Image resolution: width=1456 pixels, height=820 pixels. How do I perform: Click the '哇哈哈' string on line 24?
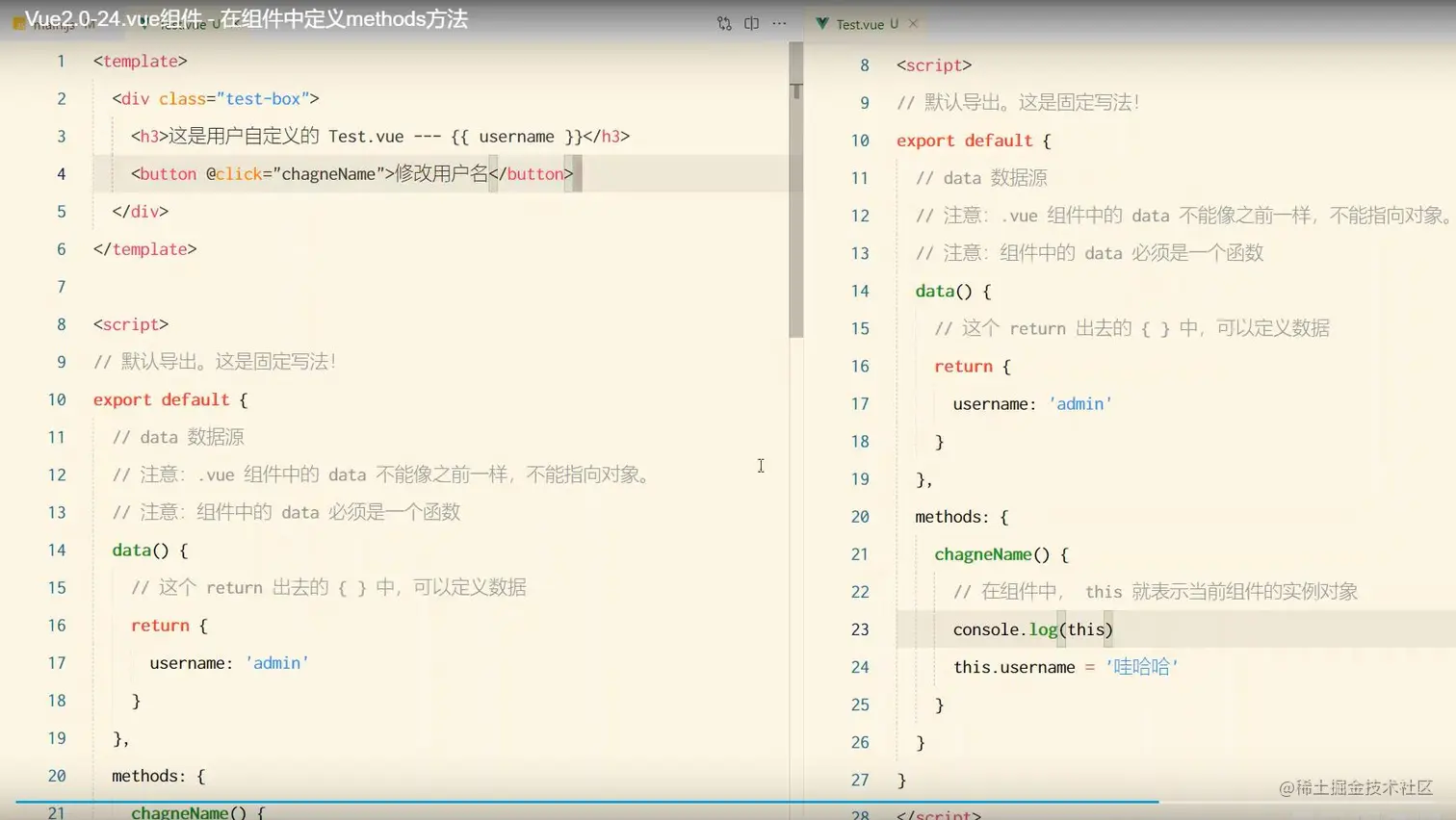point(1142,667)
